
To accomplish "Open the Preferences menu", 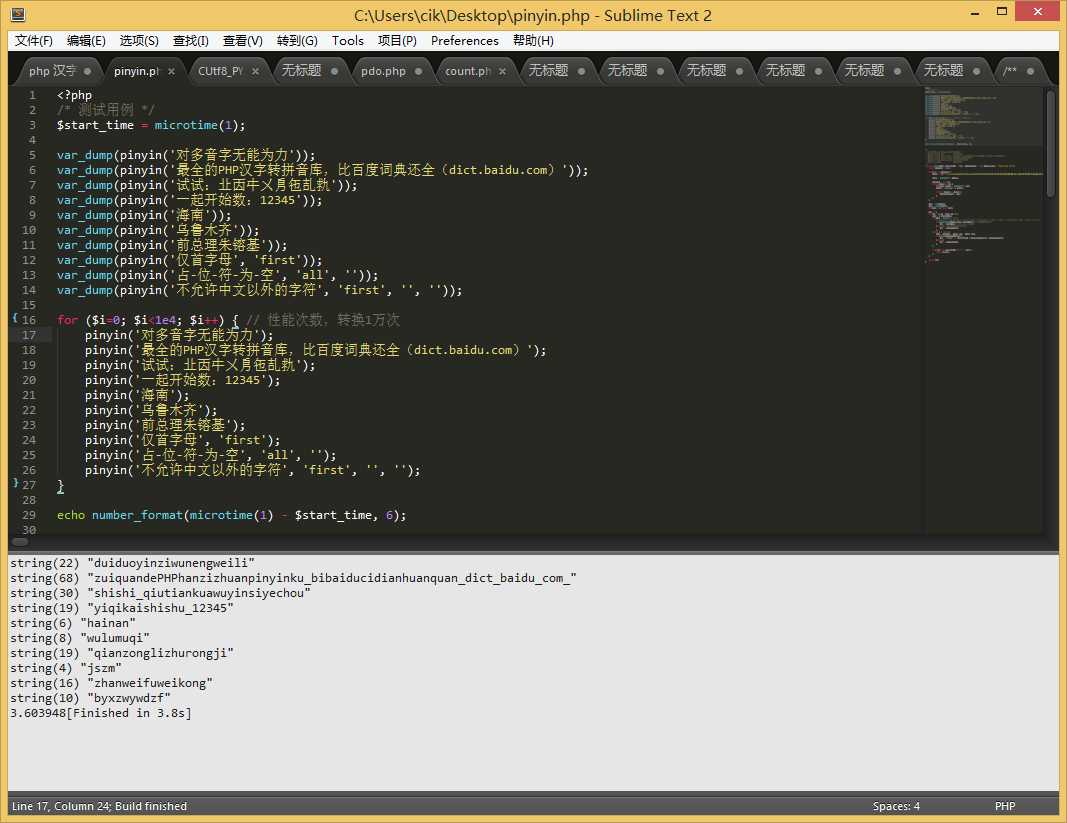I will pyautogui.click(x=465, y=41).
